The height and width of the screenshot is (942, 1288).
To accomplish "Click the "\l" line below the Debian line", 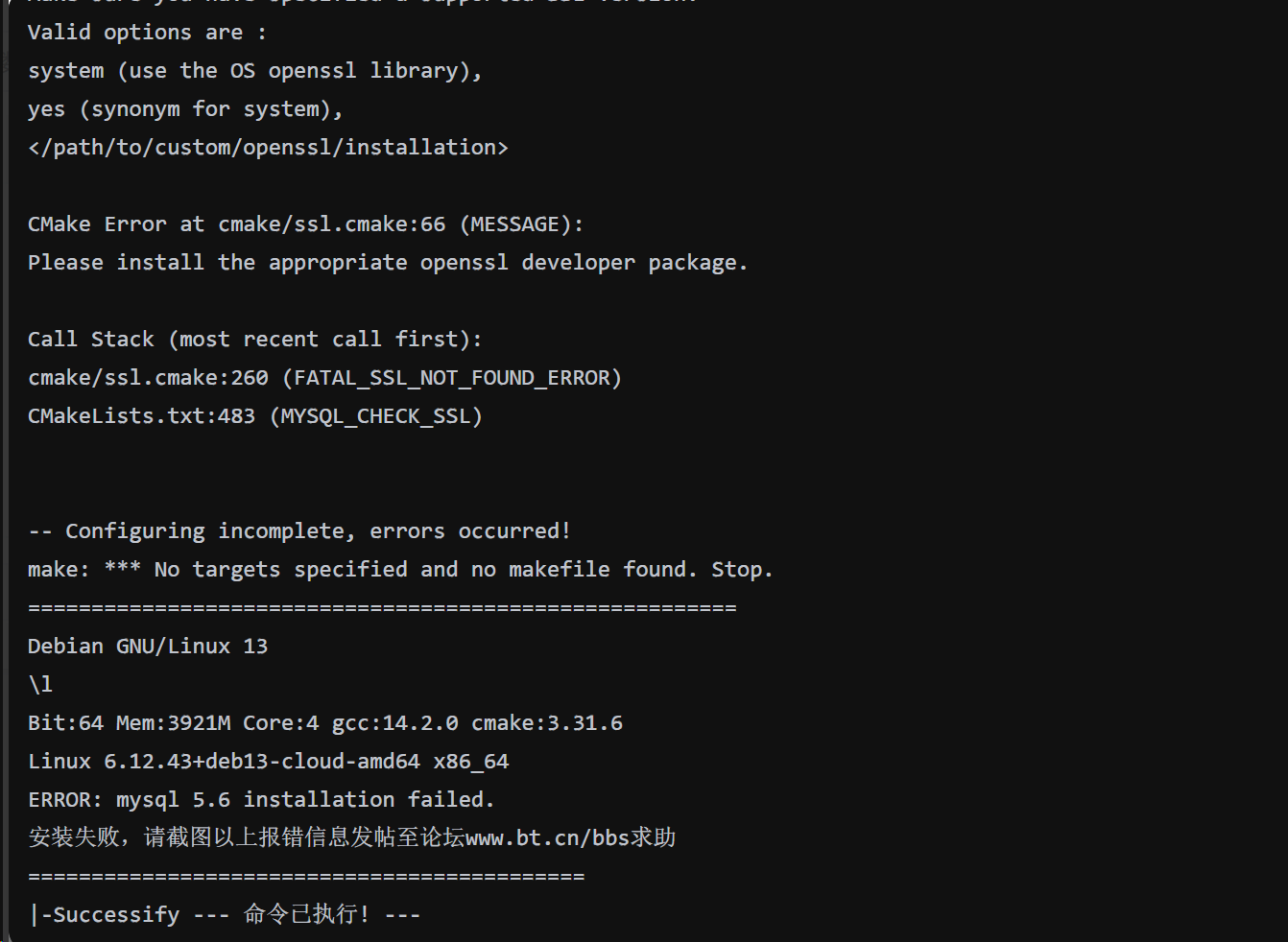I will [x=40, y=685].
